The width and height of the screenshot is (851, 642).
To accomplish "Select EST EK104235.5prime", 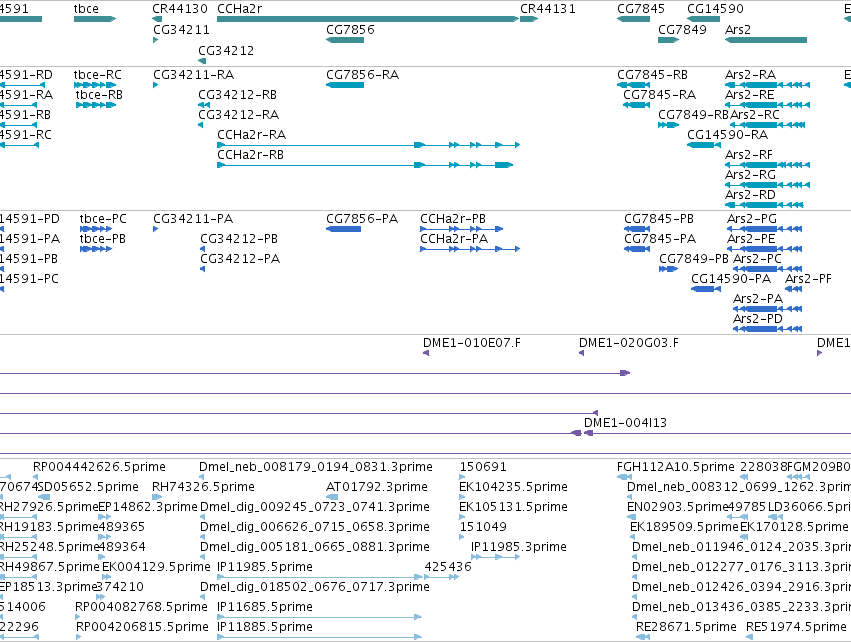I will click(513, 487).
